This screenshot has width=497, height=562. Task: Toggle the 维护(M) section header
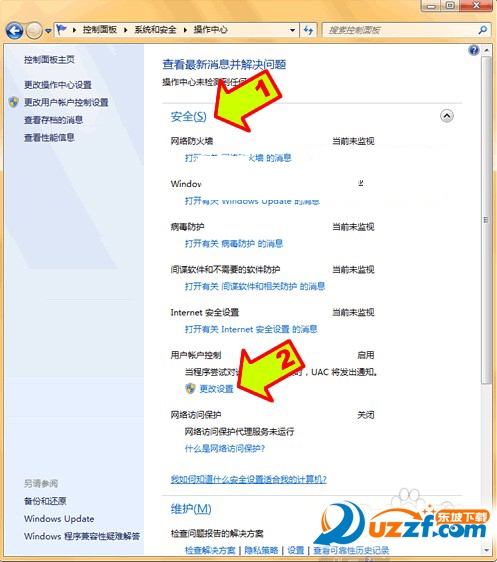(191, 509)
